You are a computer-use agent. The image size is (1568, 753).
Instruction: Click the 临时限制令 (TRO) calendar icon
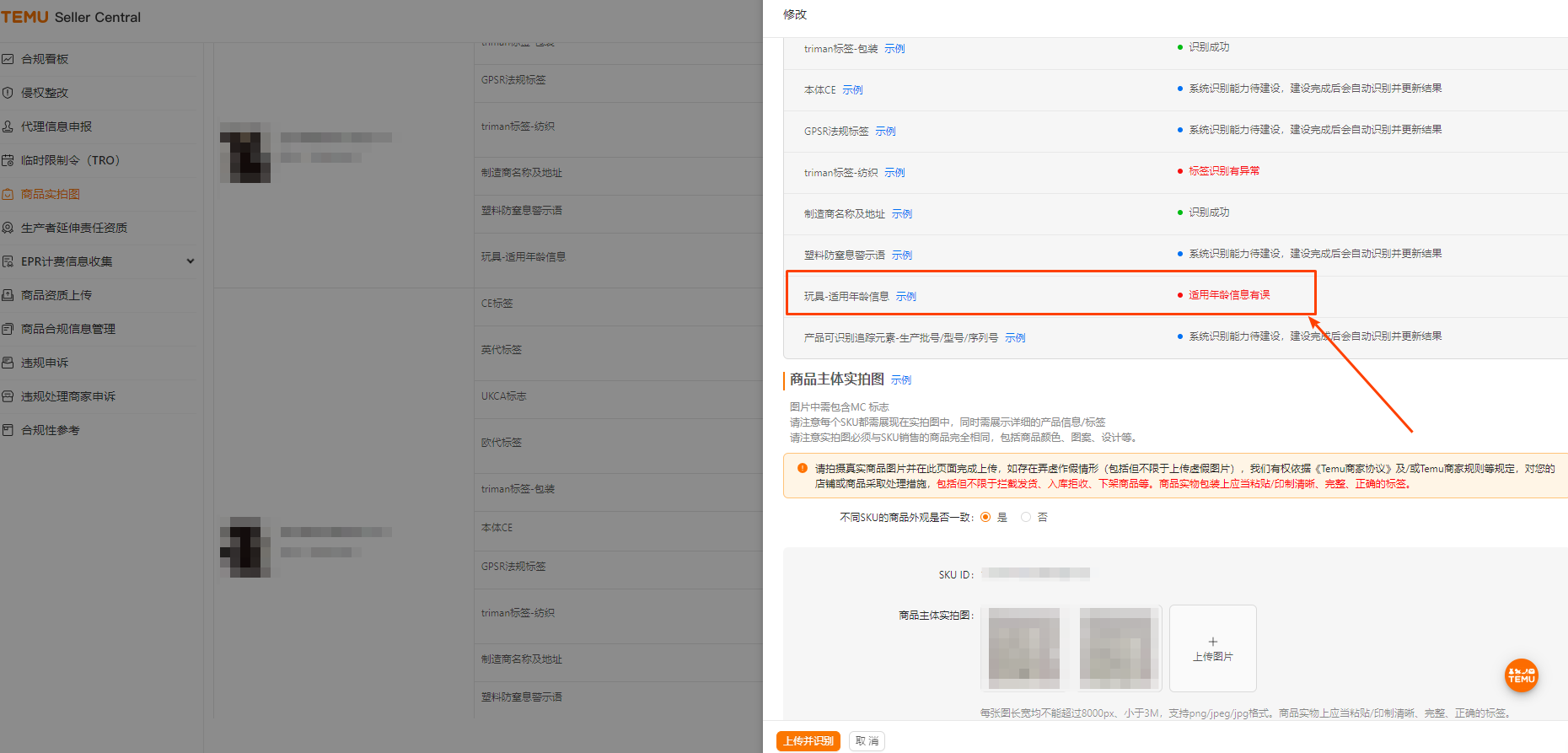click(8, 160)
